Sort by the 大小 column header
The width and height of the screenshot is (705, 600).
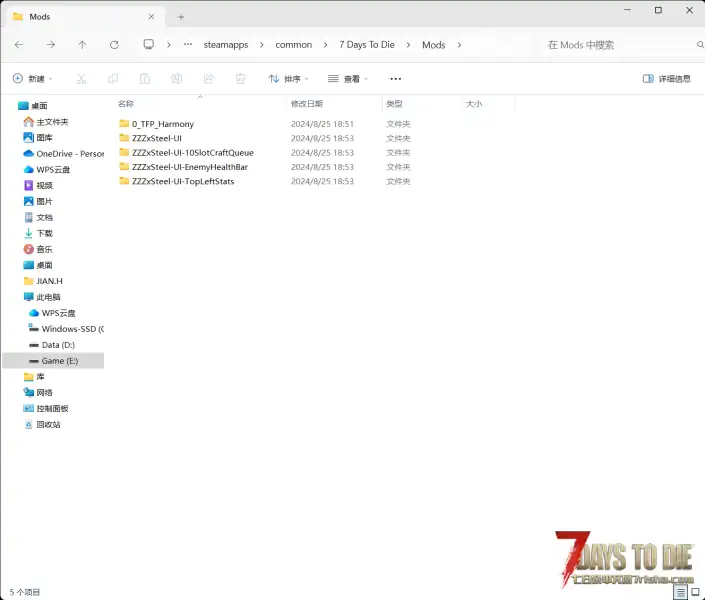pyautogui.click(x=474, y=104)
